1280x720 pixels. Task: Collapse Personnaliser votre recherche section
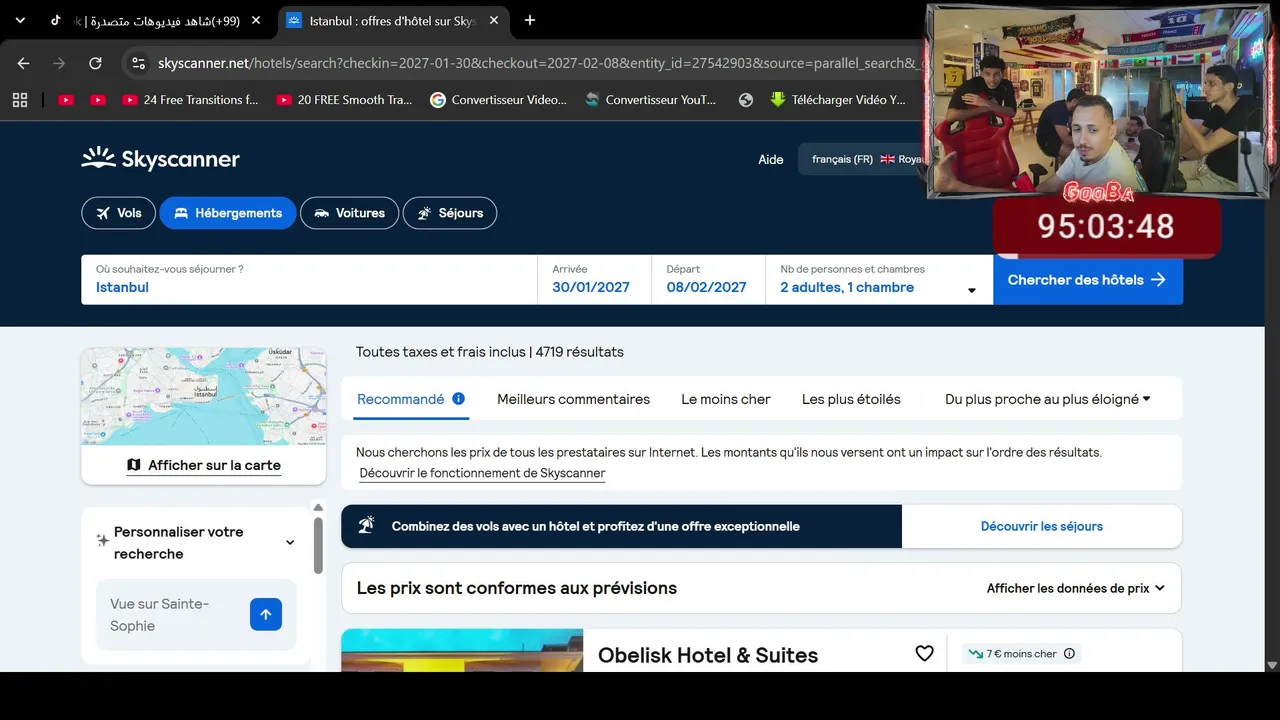pyautogui.click(x=290, y=543)
